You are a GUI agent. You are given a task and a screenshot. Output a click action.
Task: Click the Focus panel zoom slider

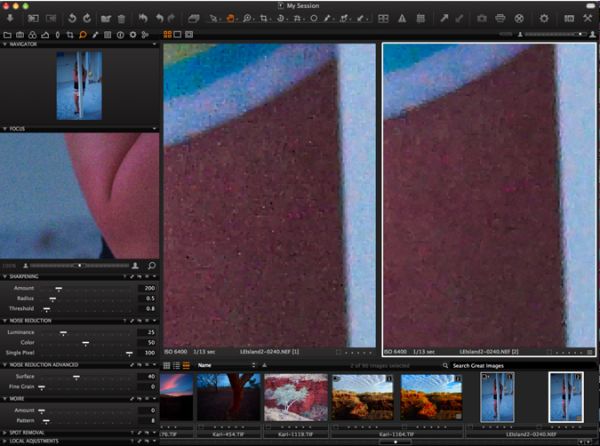[x=80, y=265]
